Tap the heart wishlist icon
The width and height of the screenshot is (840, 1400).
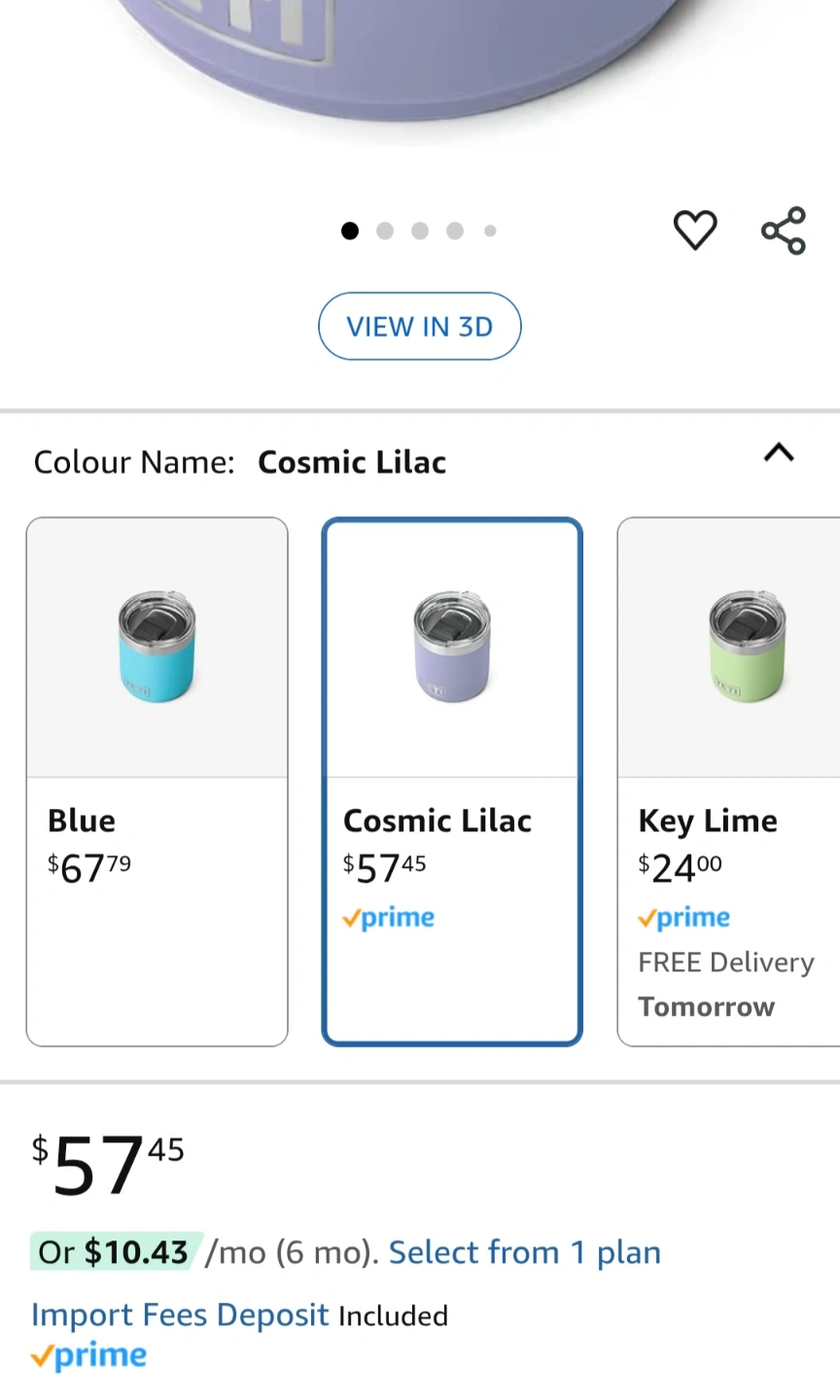click(695, 230)
